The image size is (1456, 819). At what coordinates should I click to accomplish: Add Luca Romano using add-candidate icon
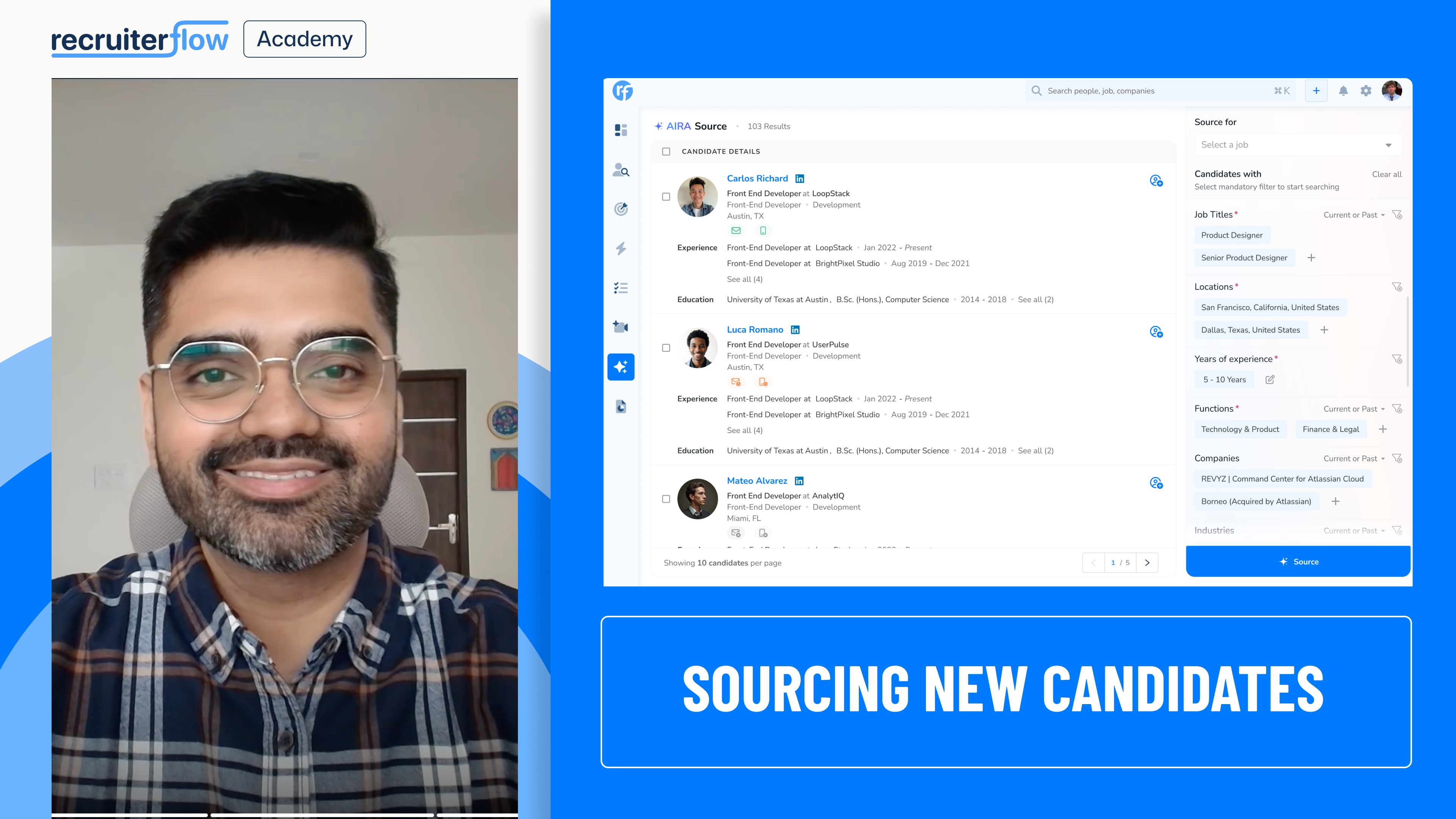1156,332
